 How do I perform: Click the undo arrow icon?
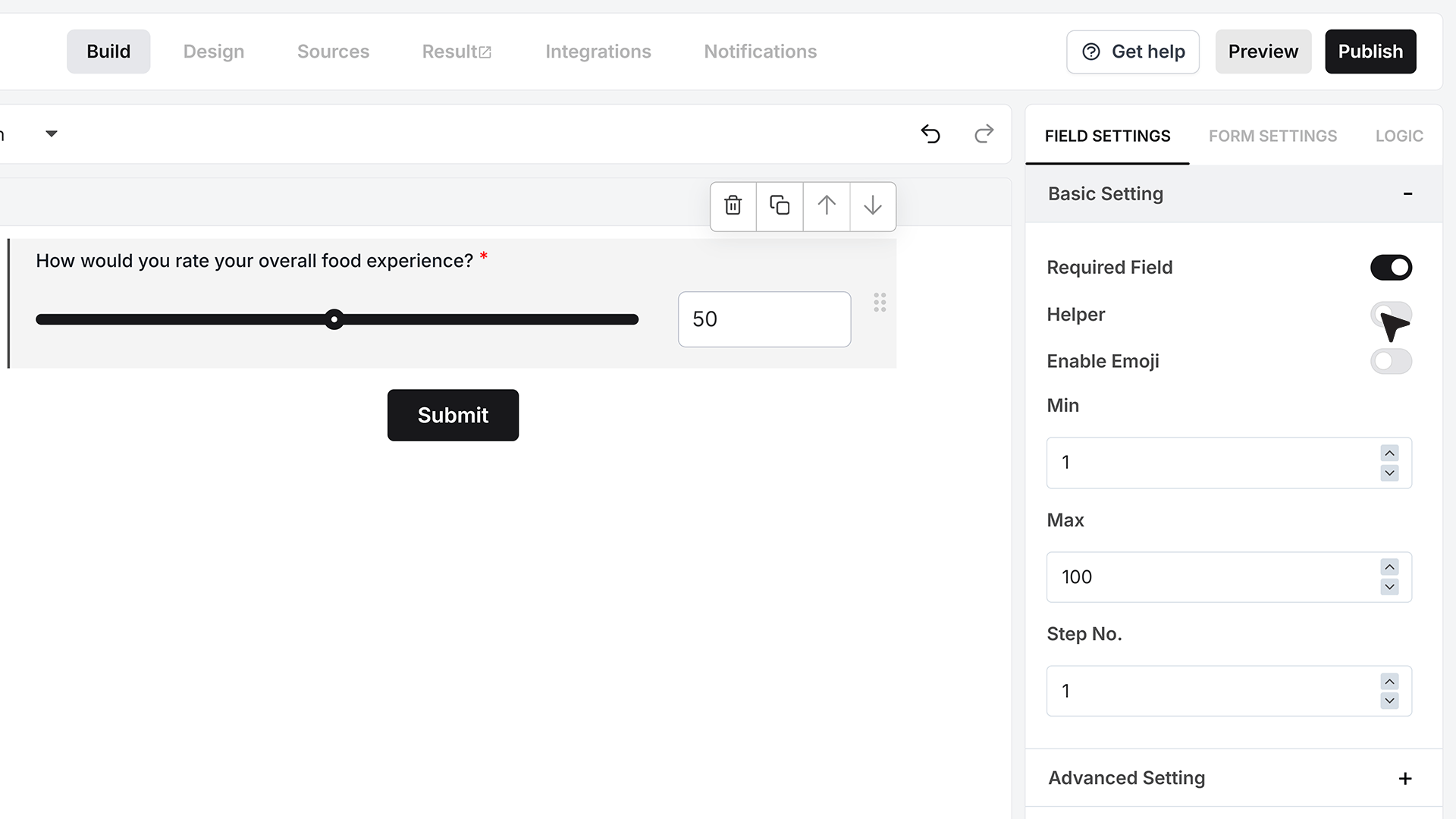(930, 134)
